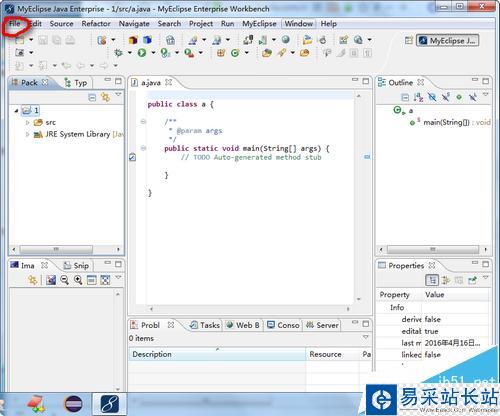
Task: Open the Run dropdown arrow next to green Run
Action: tap(153, 53)
